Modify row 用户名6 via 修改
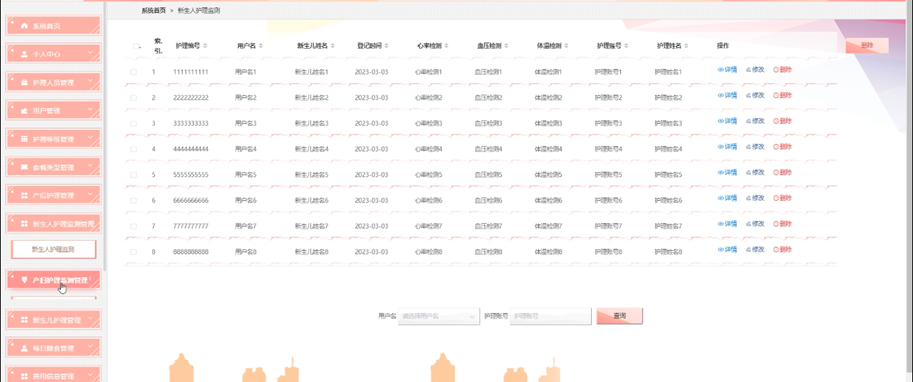 (755, 198)
